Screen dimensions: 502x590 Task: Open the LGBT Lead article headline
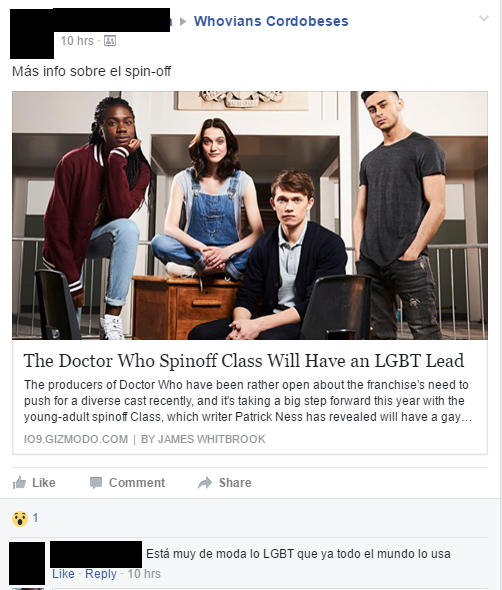coord(244,360)
